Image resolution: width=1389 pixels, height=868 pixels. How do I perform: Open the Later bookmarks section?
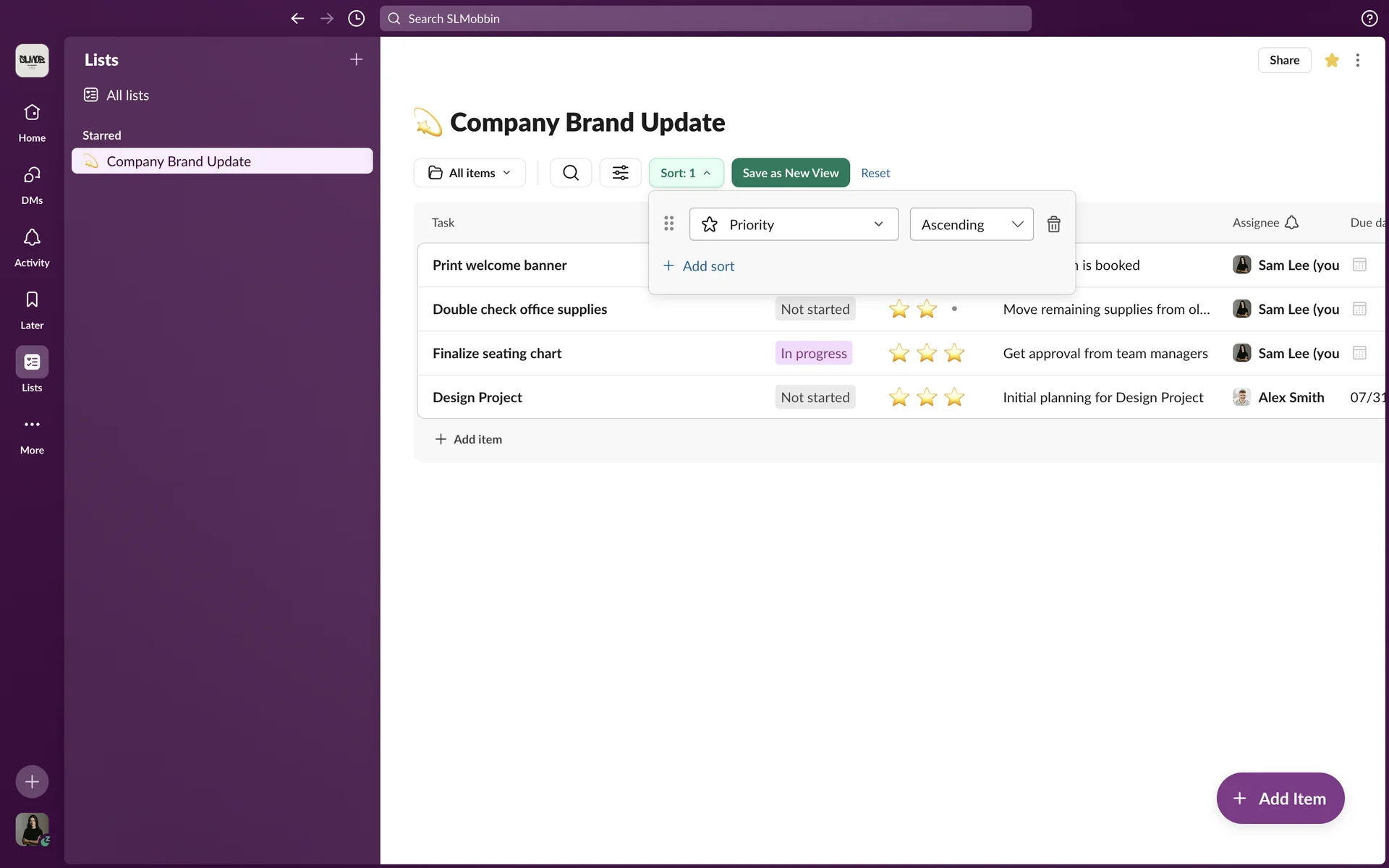(32, 309)
